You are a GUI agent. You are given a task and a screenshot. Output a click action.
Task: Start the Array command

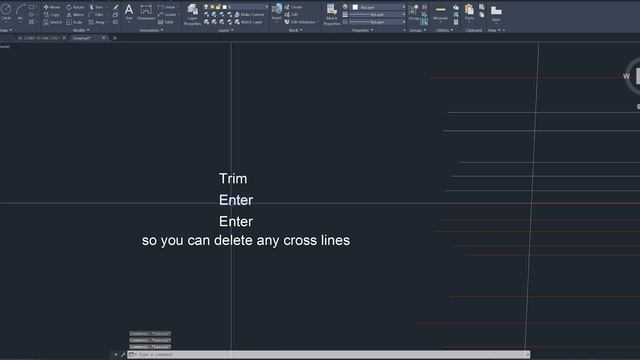click(97, 22)
